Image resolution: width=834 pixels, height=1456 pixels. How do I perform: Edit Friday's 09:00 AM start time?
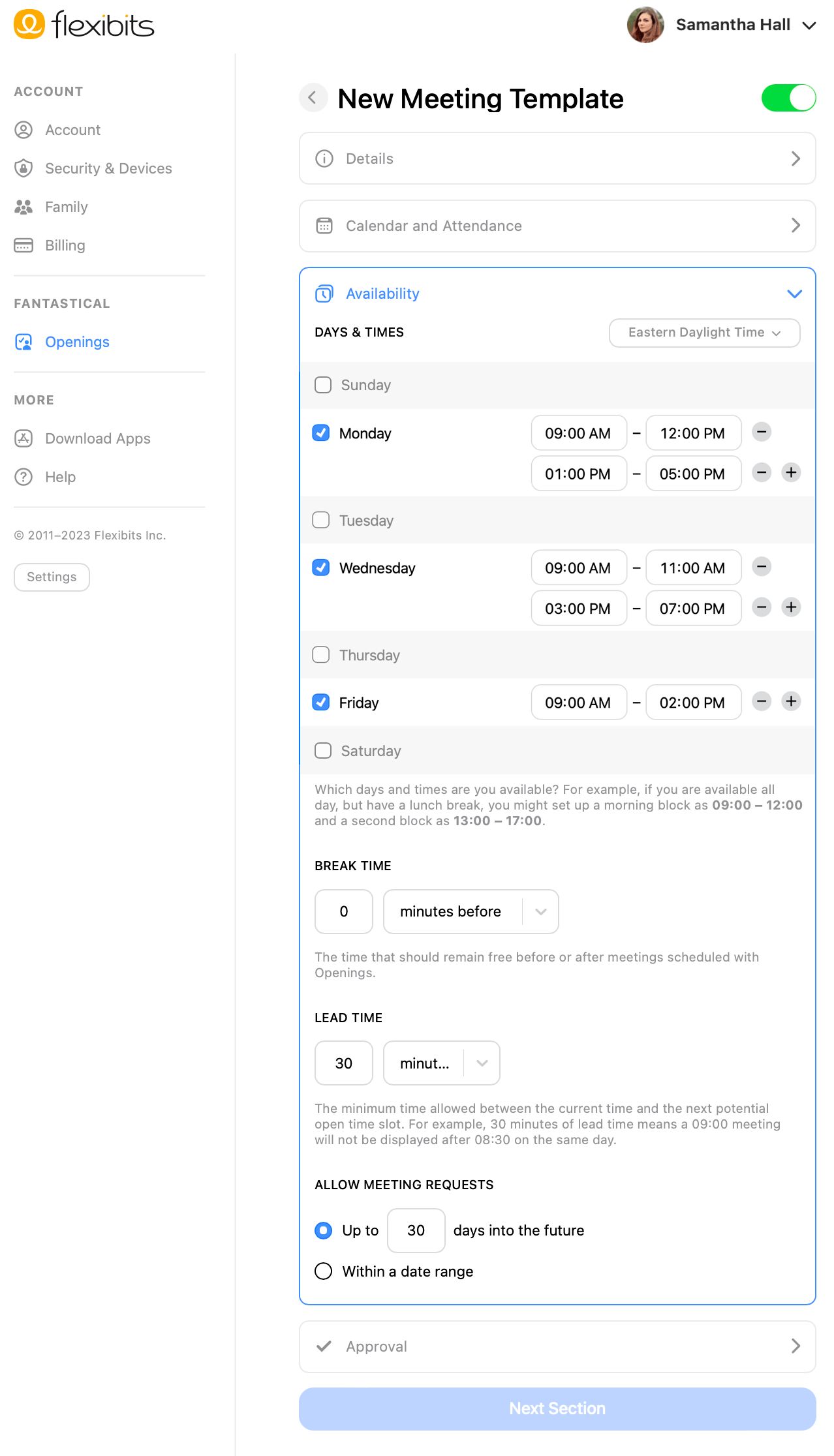(x=579, y=702)
